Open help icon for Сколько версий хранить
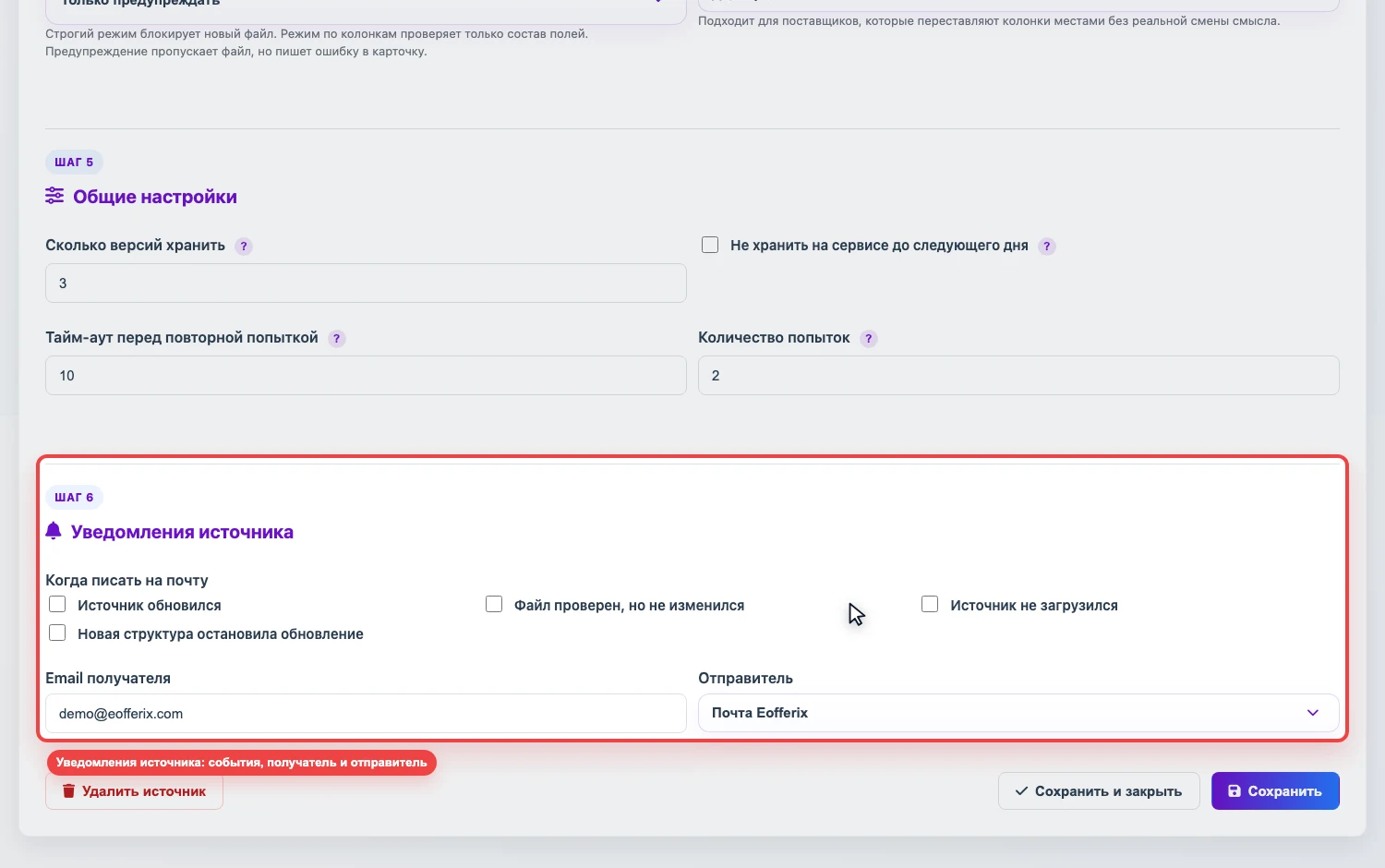 [x=243, y=247]
